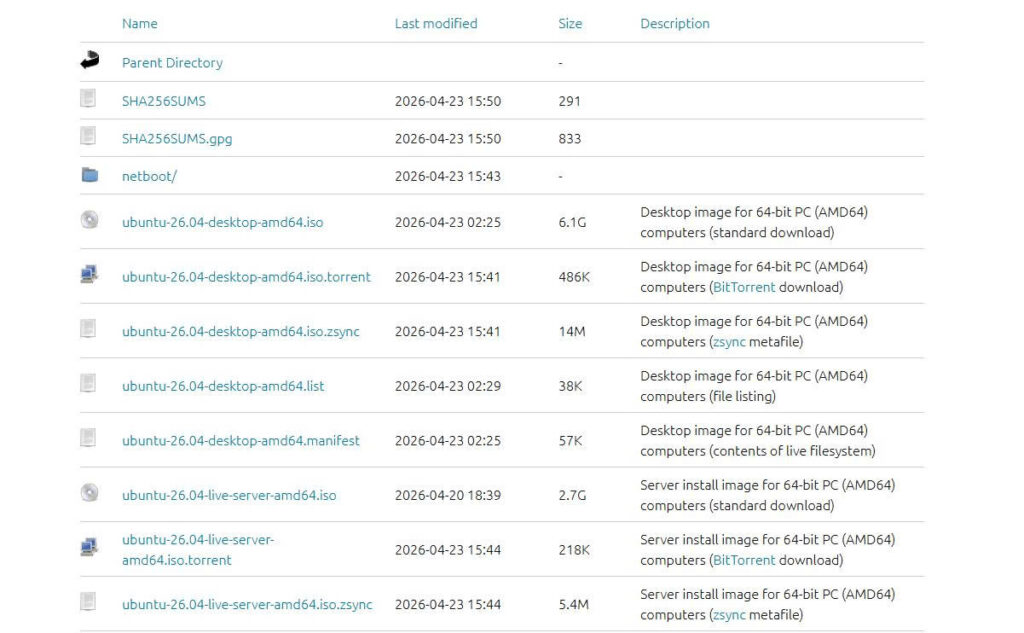The width and height of the screenshot is (1024, 633).
Task: Click the 218K size value
Action: click(x=574, y=550)
